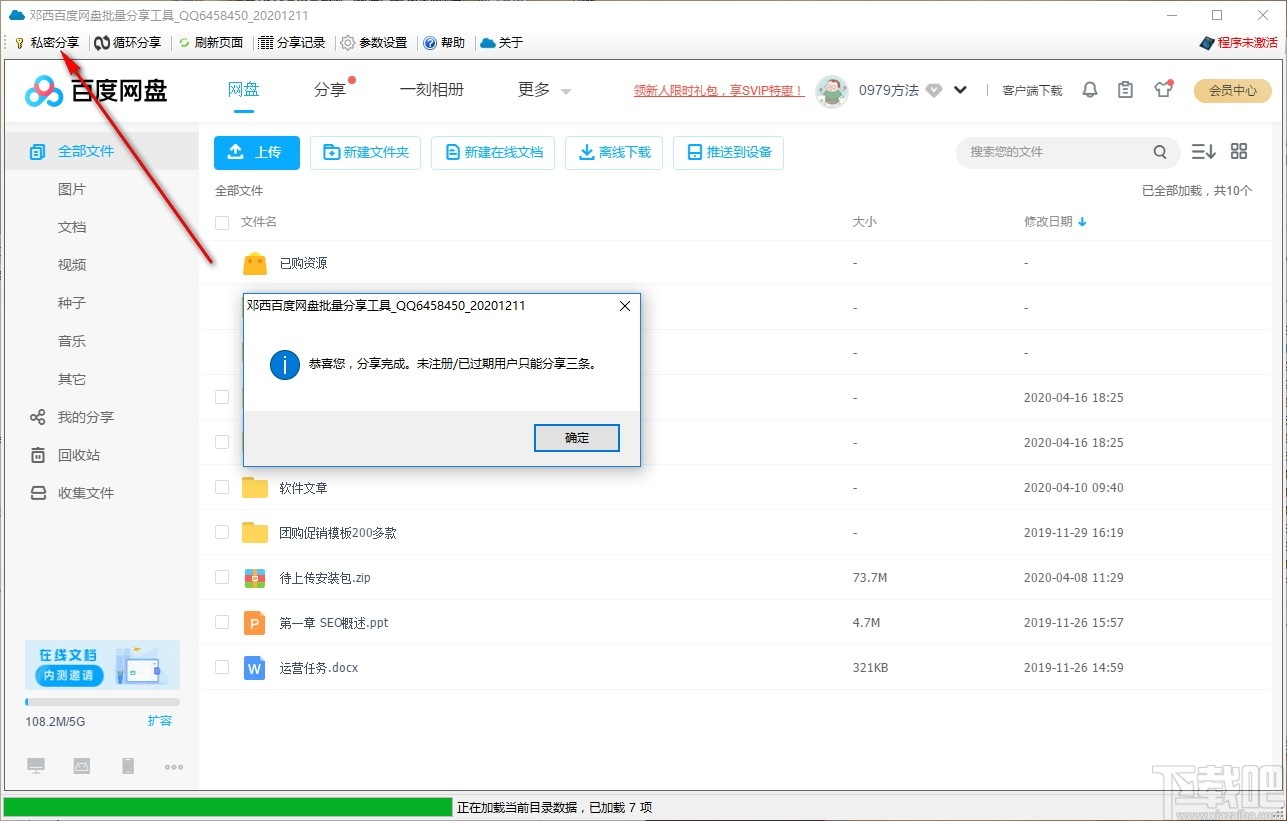Click the 扩容 storage expansion link
Viewport: 1287px width, 821px height.
click(x=160, y=721)
